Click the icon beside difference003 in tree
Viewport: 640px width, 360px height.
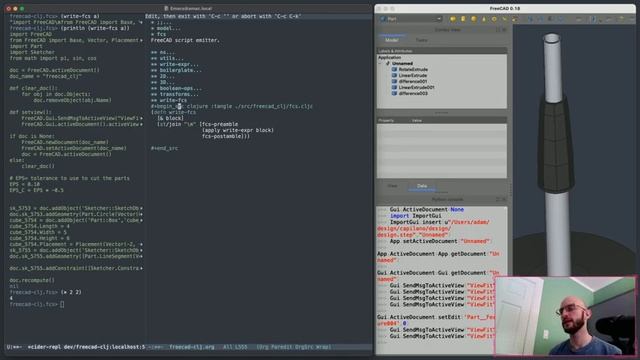(x=394, y=93)
